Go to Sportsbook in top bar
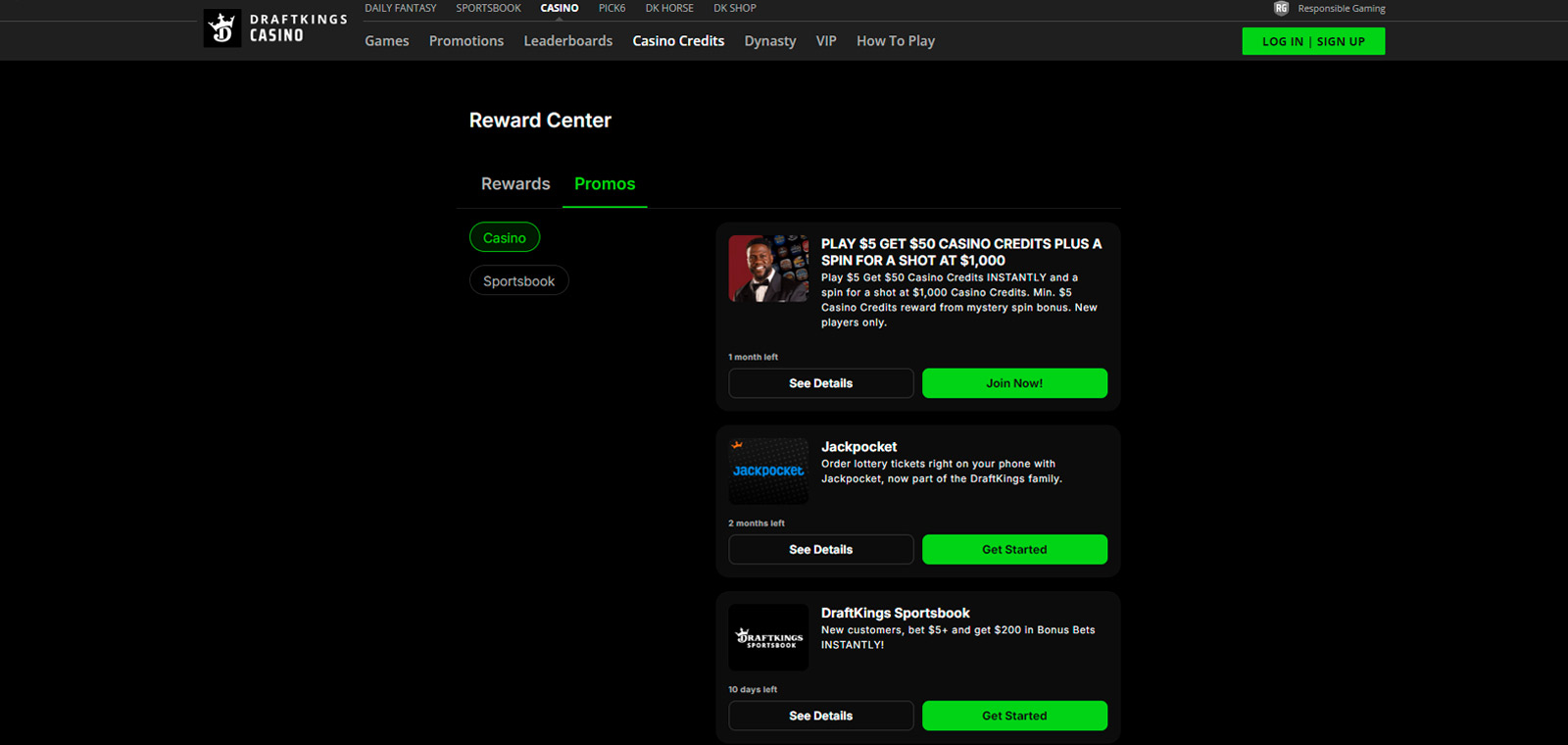The image size is (1568, 745). click(x=488, y=8)
